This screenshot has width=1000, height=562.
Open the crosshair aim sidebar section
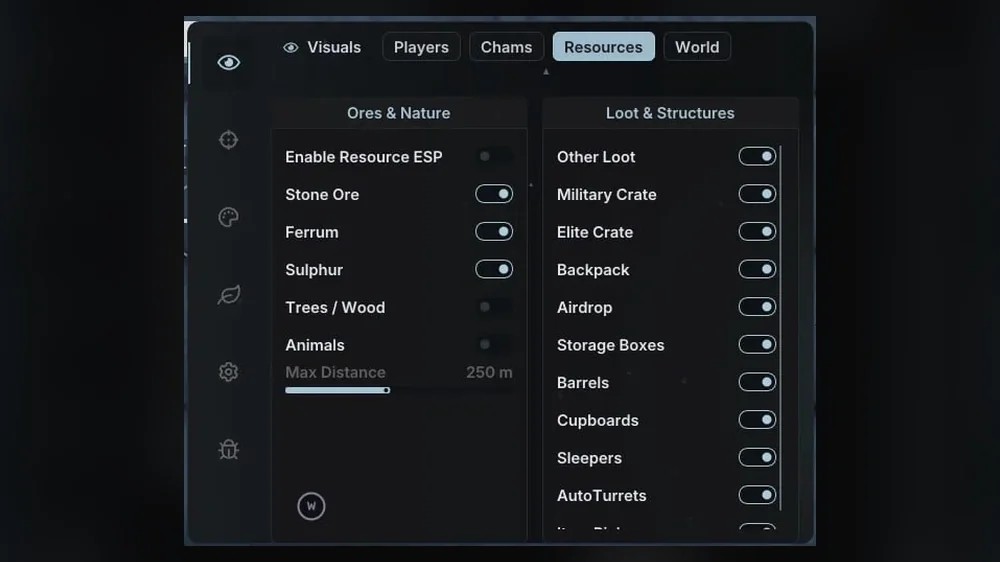tap(228, 140)
